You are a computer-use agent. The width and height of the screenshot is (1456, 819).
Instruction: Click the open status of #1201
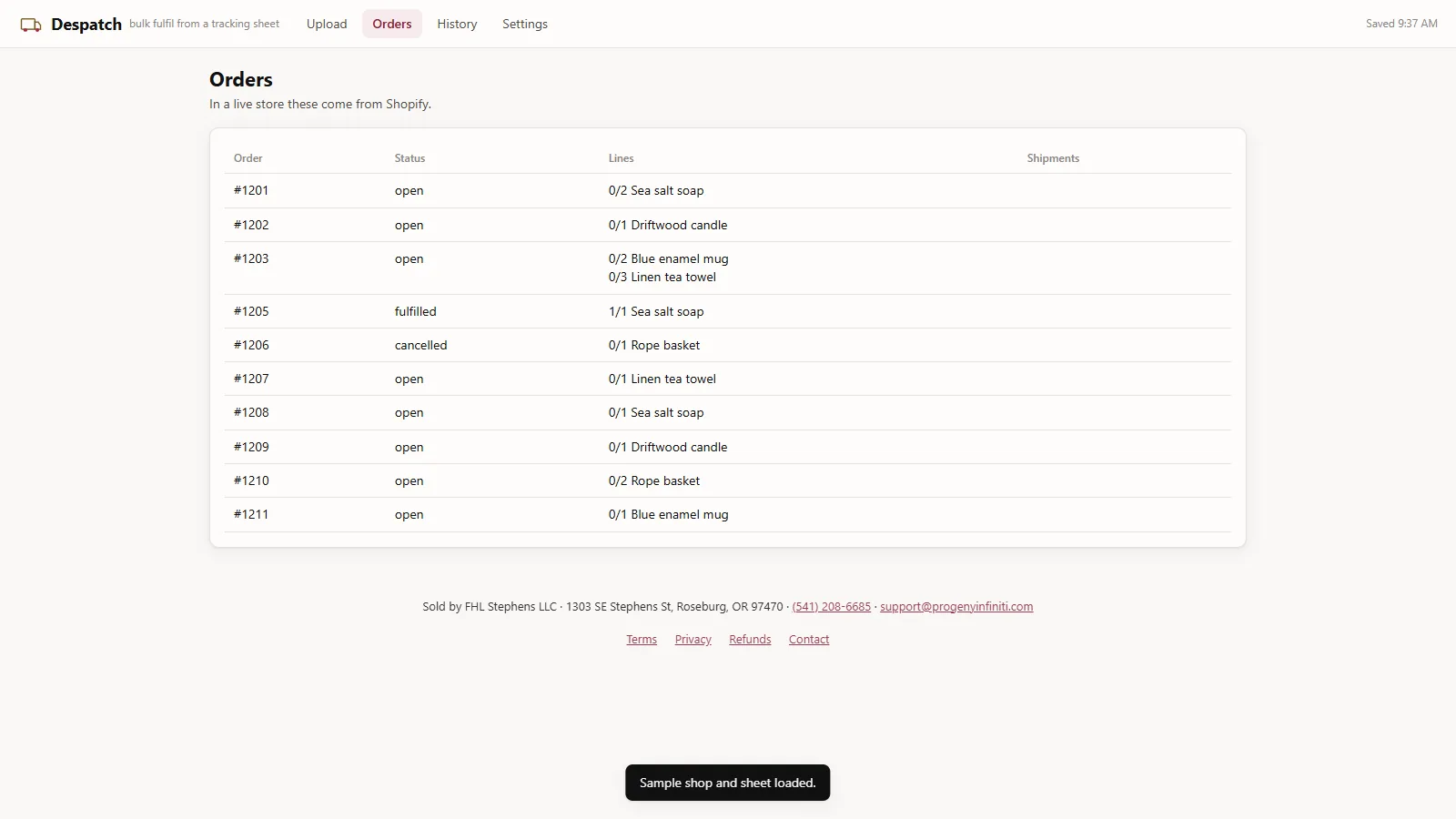[x=409, y=190]
